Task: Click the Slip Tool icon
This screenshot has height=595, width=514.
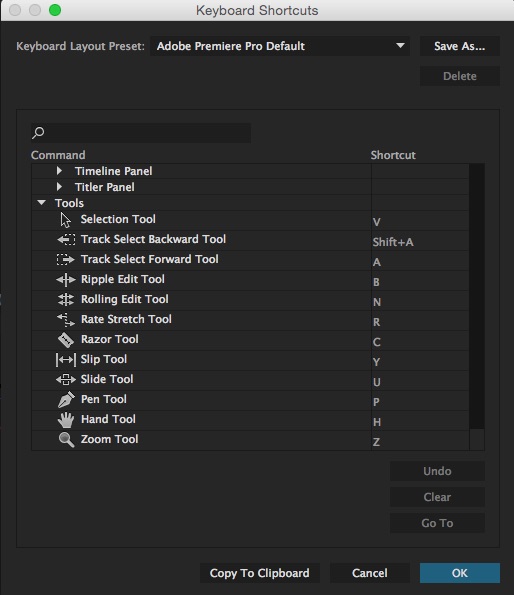Action: point(66,359)
